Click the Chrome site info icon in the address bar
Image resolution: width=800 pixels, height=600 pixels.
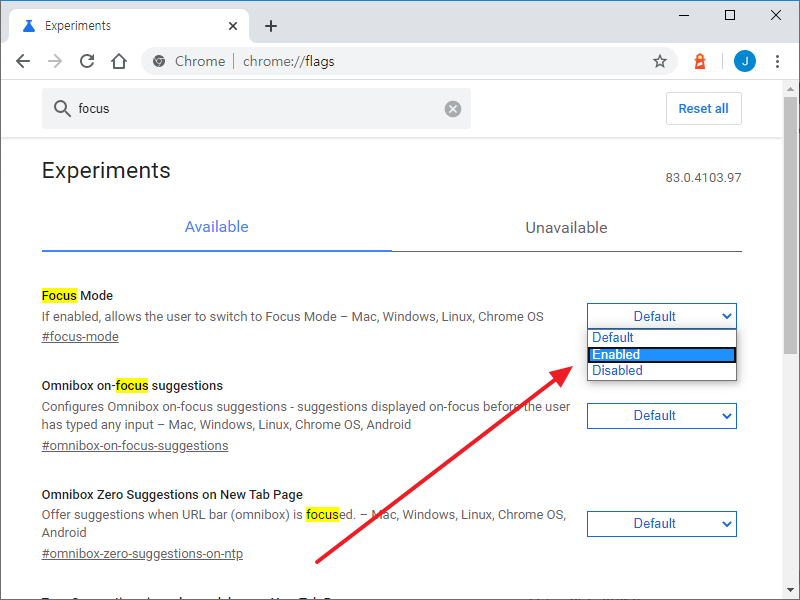(159, 61)
